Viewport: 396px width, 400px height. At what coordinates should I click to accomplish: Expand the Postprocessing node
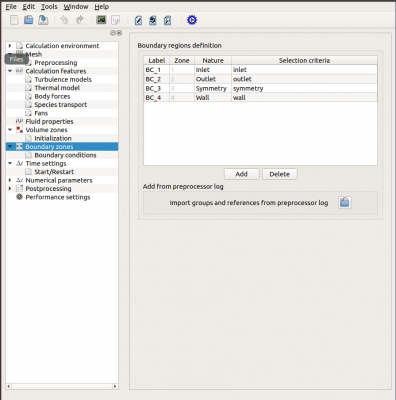point(10,188)
